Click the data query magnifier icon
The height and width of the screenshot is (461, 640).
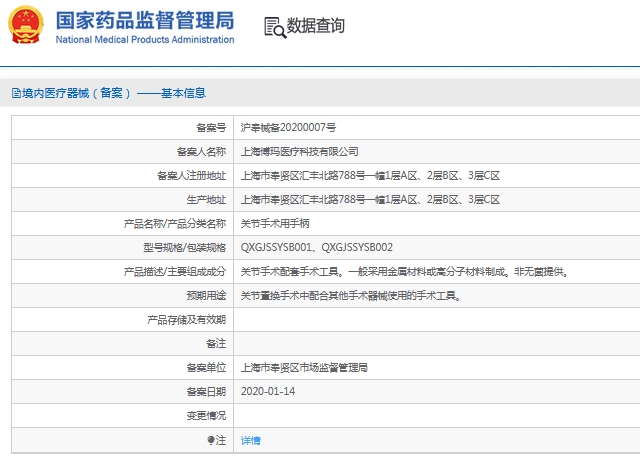point(275,27)
